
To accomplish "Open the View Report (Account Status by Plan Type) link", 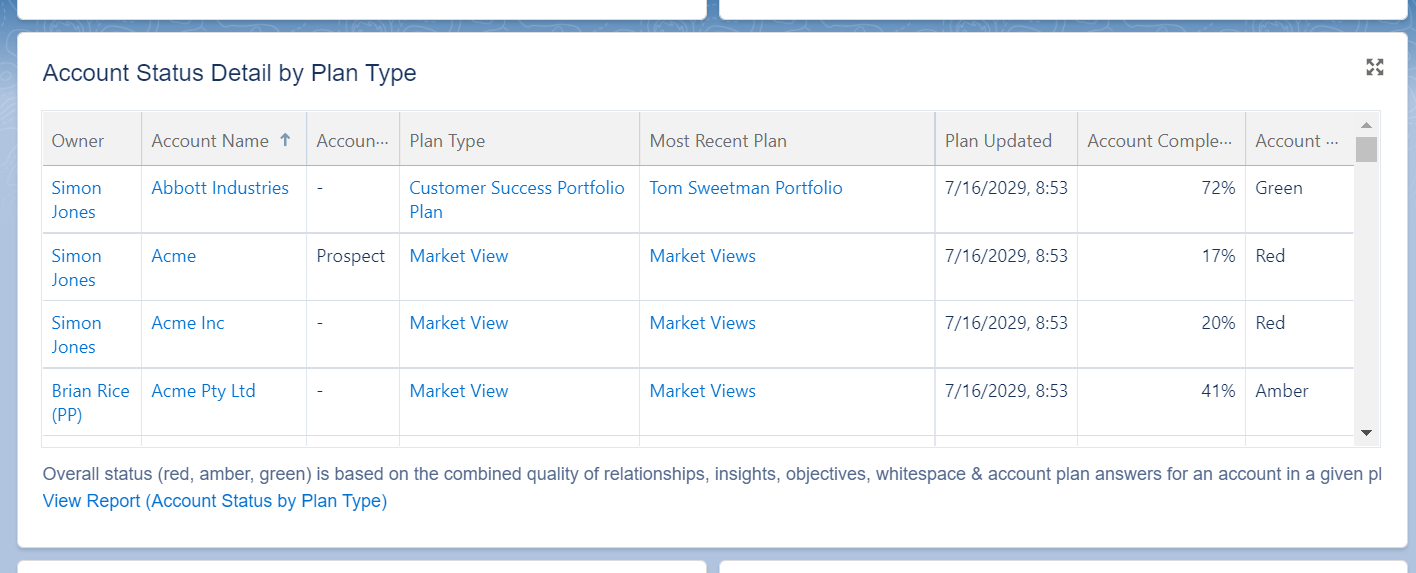I will [215, 501].
